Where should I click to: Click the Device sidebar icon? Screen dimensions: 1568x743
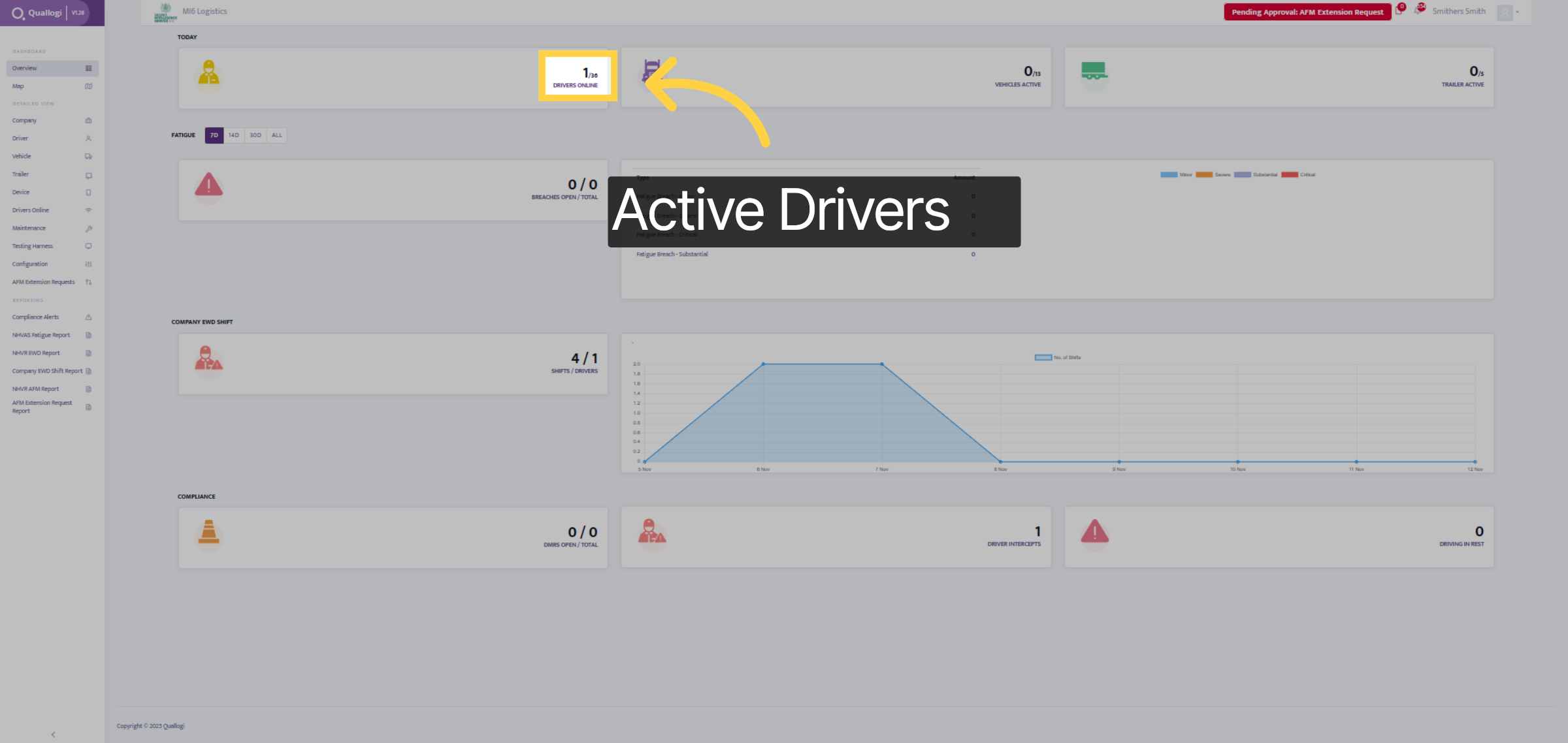pyautogui.click(x=88, y=193)
